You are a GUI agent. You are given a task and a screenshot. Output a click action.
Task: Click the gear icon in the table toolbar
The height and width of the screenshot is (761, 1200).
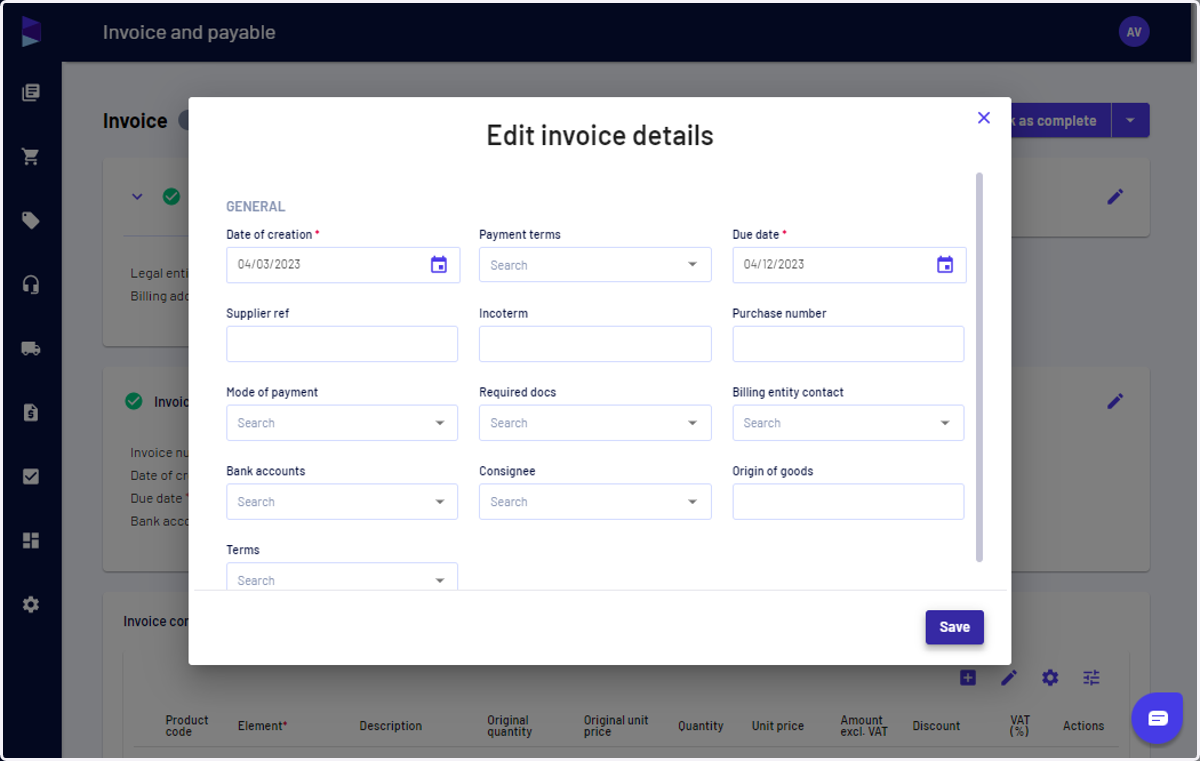pos(1050,678)
